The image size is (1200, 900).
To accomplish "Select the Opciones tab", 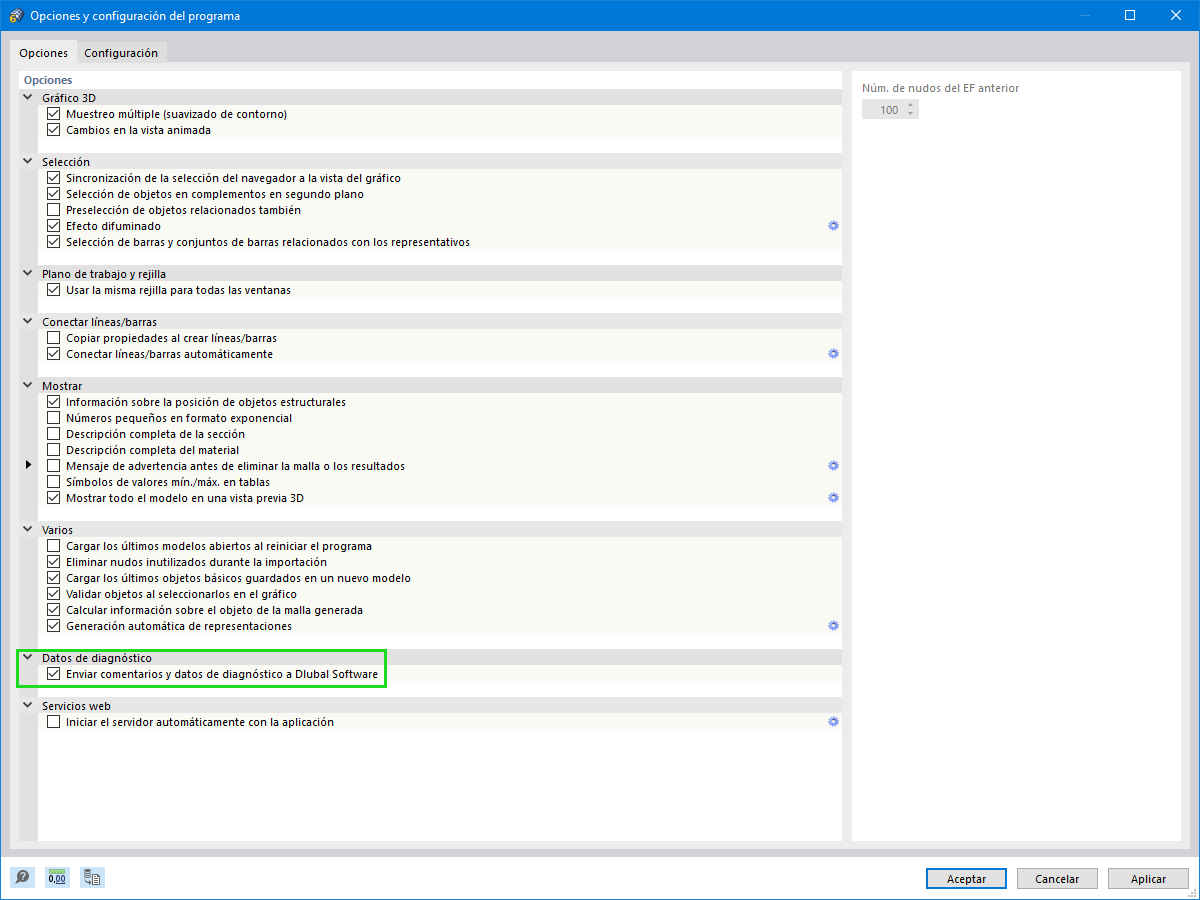I will coord(44,53).
